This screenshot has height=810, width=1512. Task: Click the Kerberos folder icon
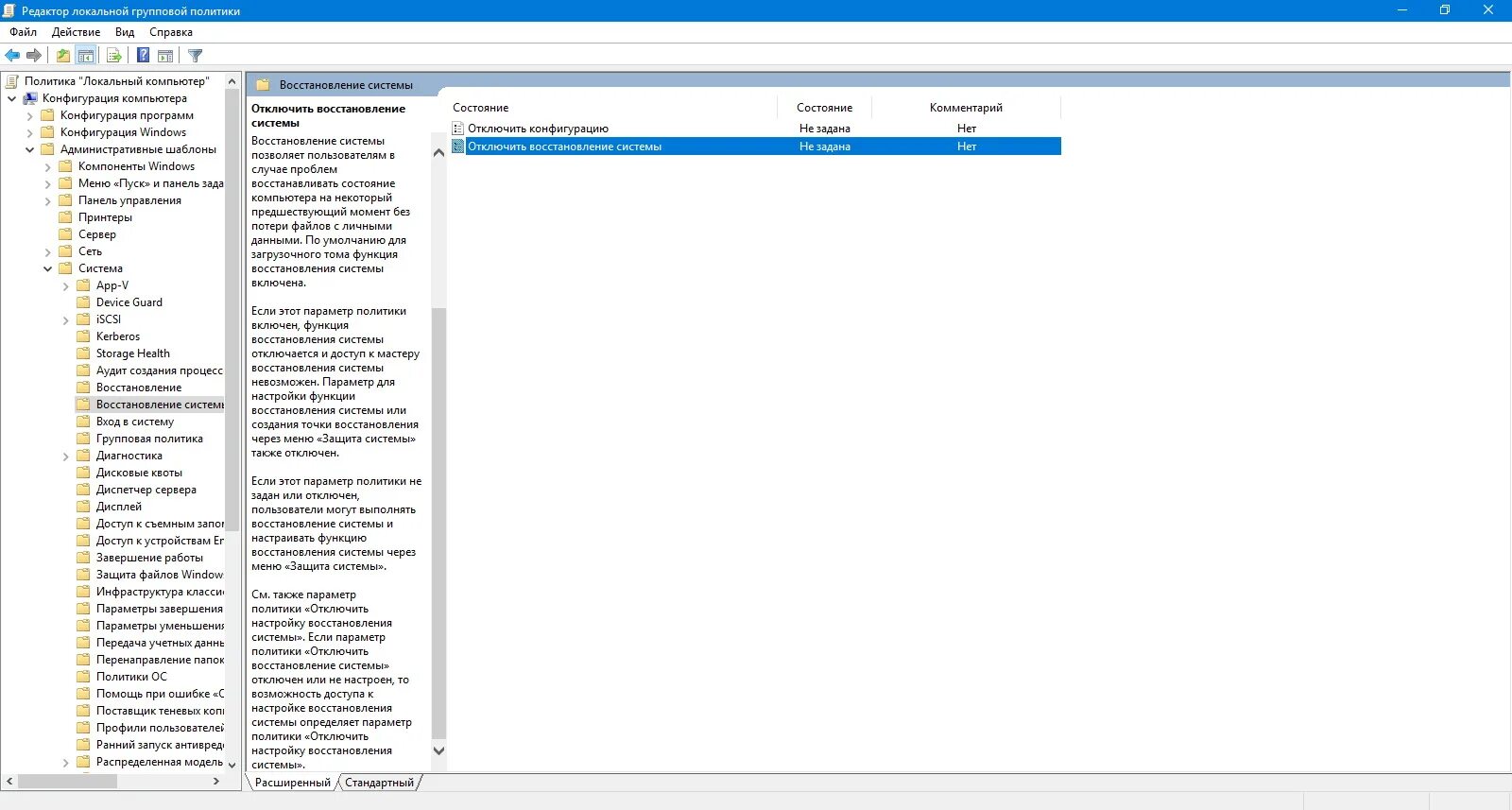[83, 336]
